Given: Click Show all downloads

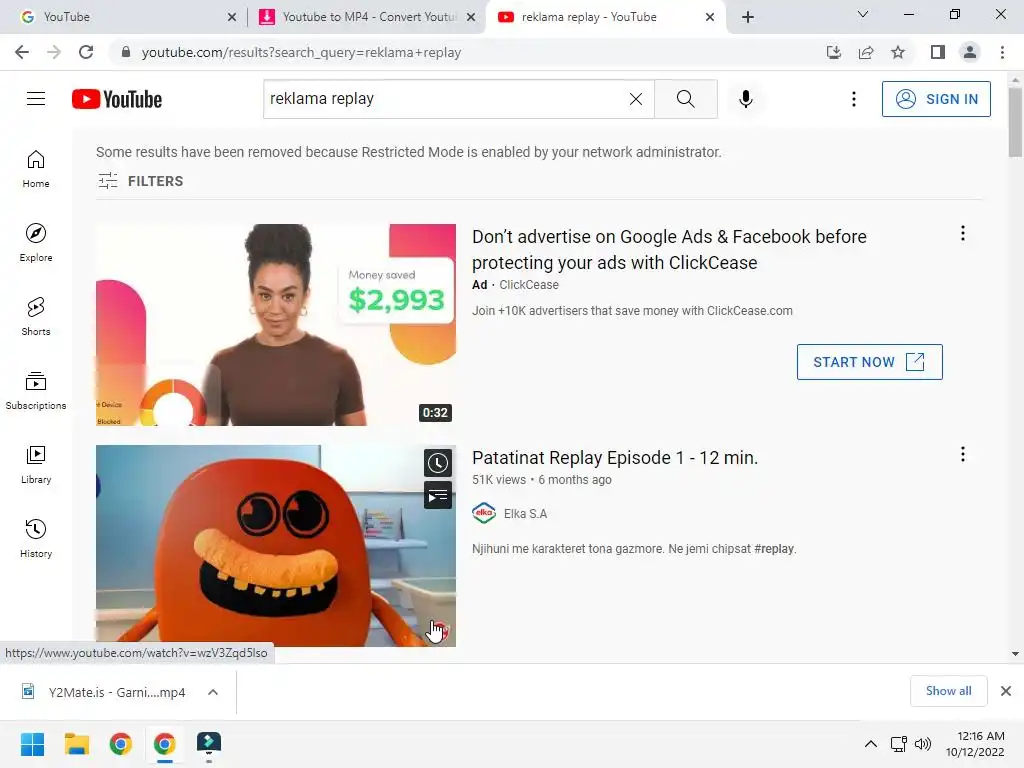Looking at the screenshot, I should [948, 691].
